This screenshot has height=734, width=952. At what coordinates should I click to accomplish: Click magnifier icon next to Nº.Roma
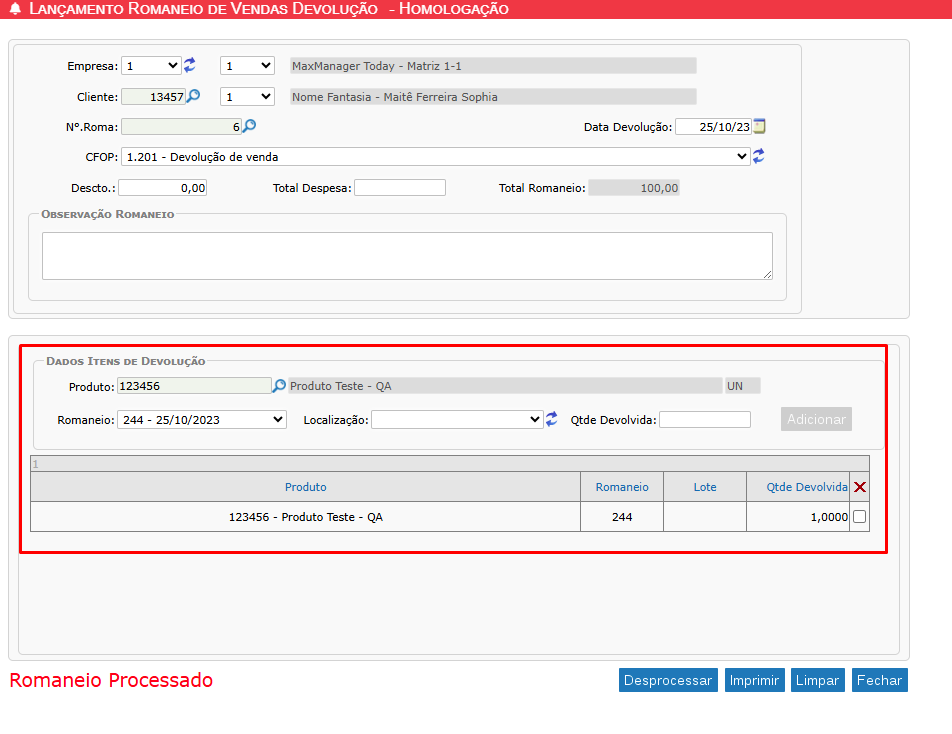[x=250, y=127]
